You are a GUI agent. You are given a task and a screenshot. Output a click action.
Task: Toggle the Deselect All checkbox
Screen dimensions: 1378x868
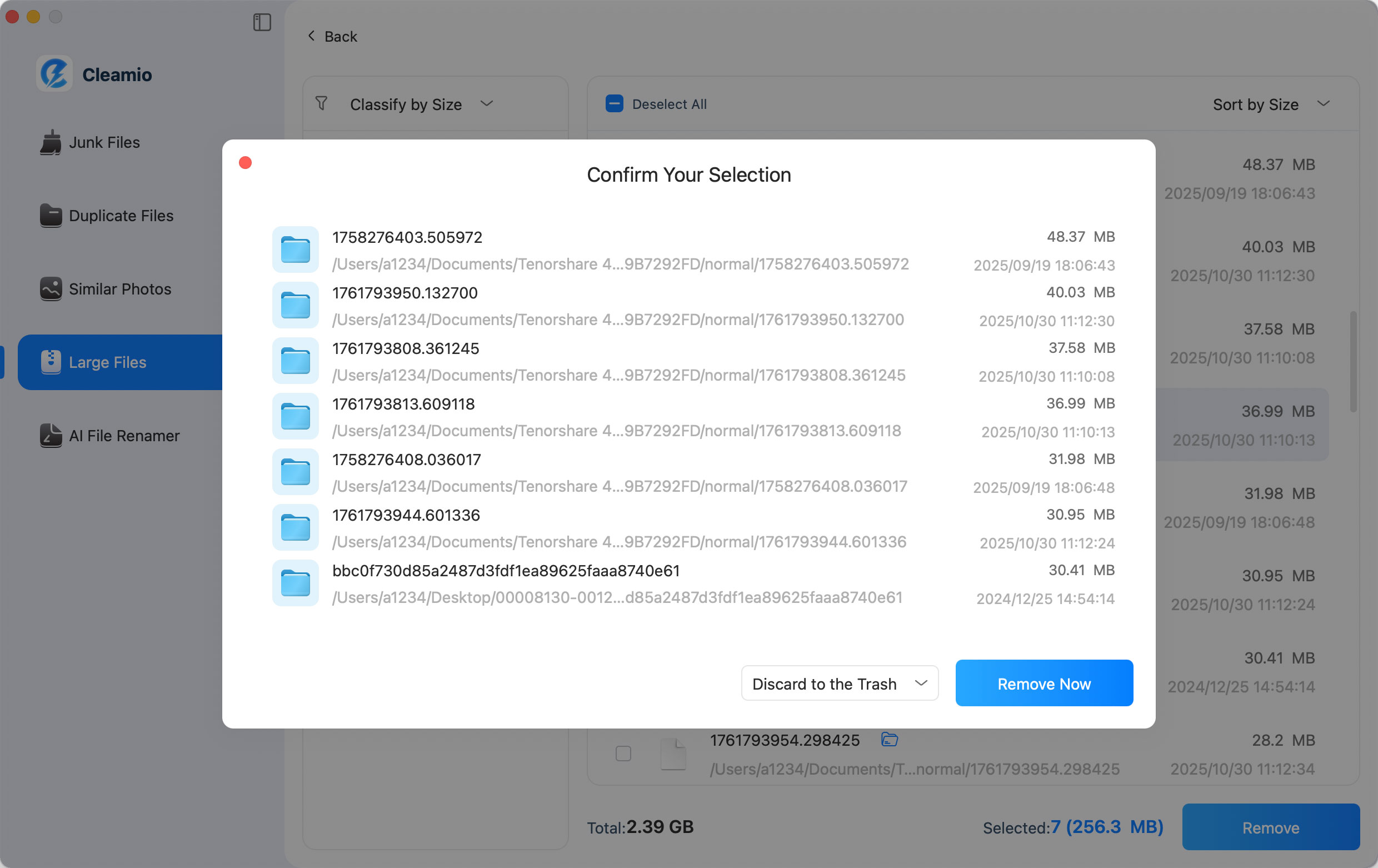(614, 103)
